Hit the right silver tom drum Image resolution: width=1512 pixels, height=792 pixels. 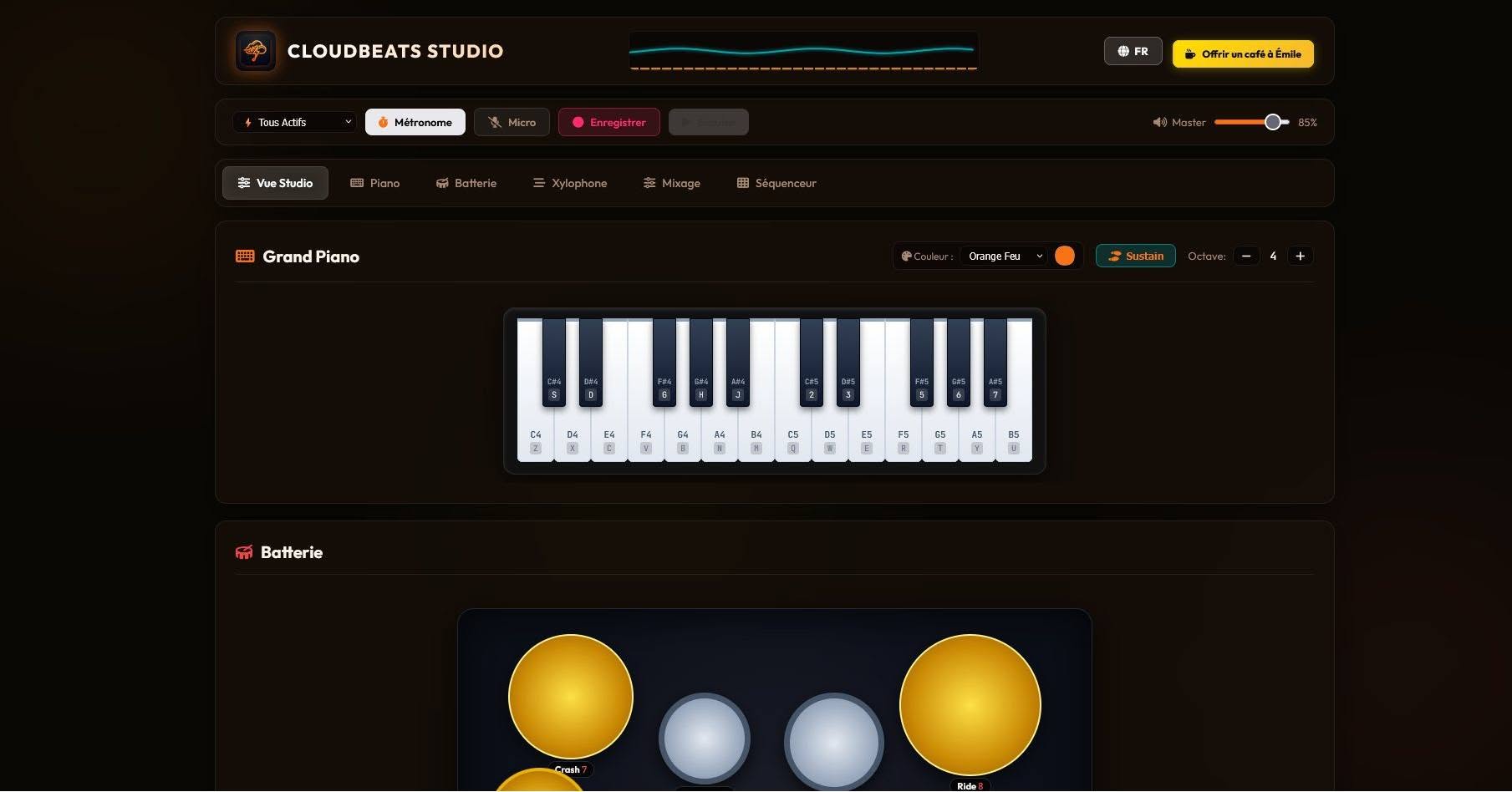(x=834, y=742)
